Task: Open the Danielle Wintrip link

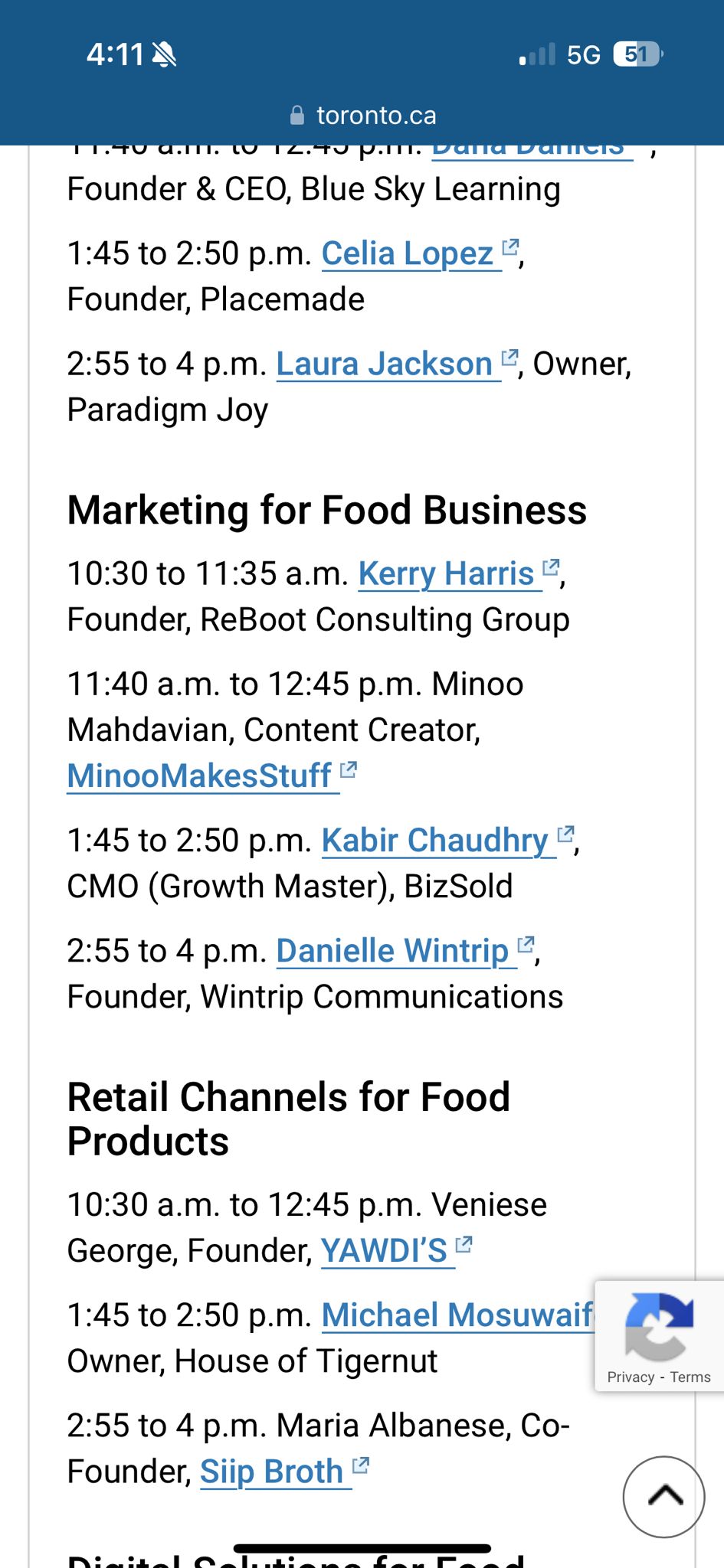Action: click(392, 951)
